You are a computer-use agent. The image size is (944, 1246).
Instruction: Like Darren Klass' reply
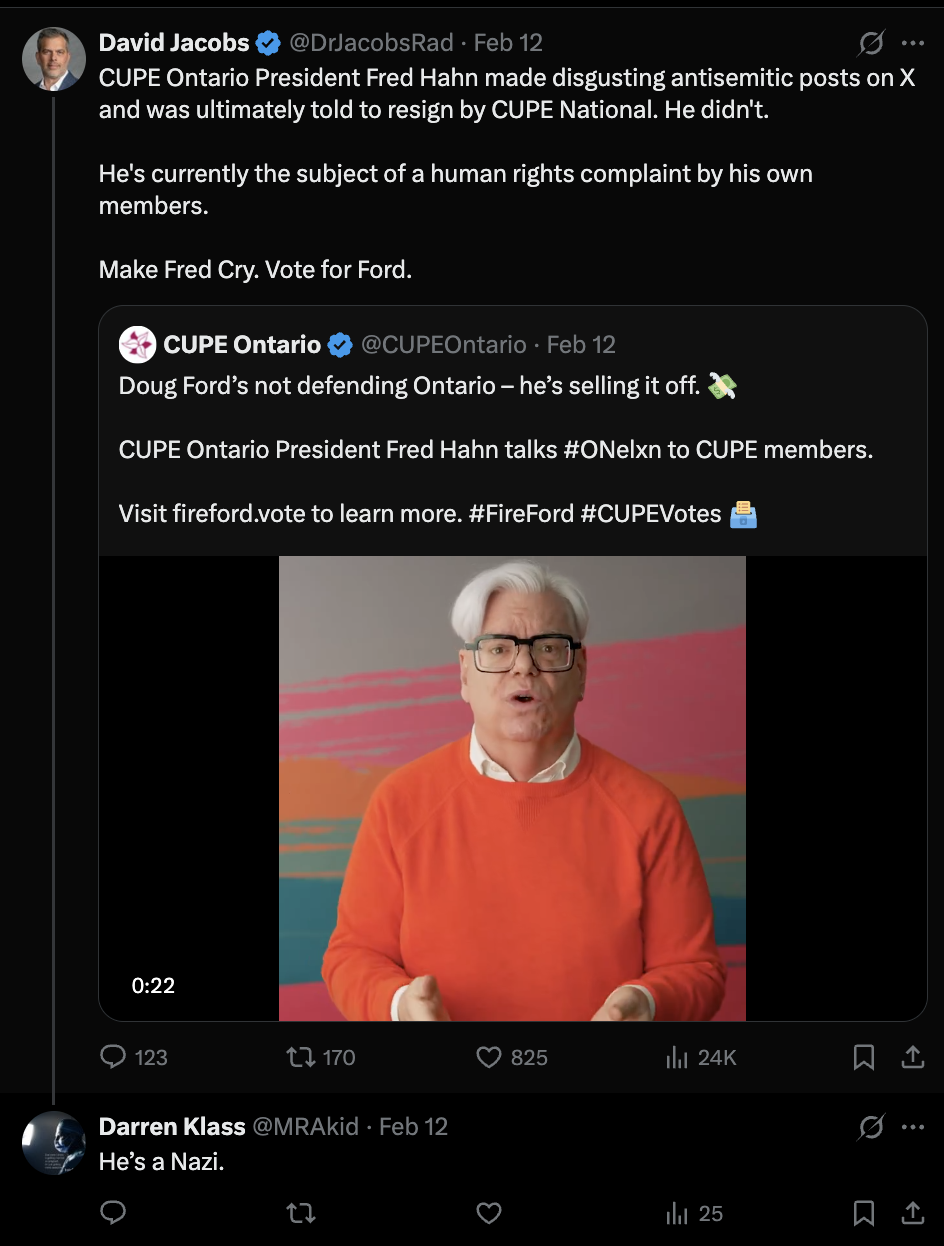coord(488,1213)
